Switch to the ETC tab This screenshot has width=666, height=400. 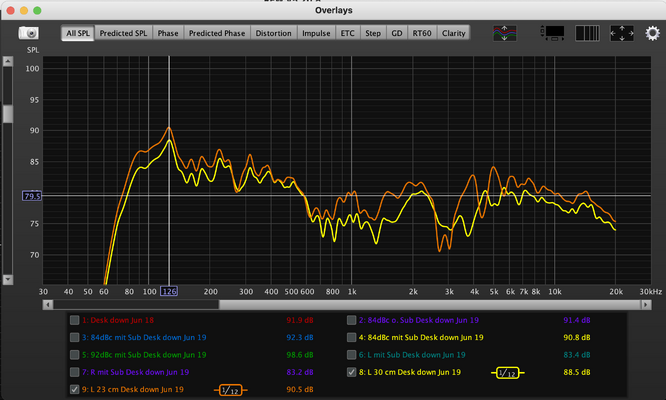click(x=347, y=33)
